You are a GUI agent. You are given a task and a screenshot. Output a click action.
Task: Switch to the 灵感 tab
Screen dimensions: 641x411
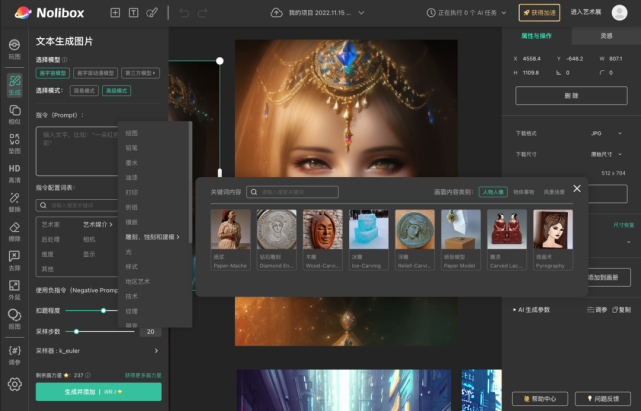(606, 35)
